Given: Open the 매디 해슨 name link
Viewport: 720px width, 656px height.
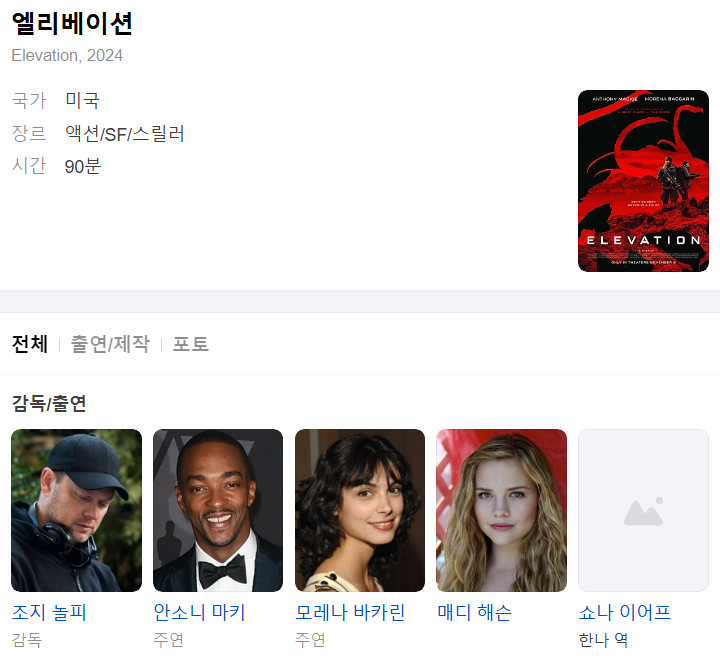Looking at the screenshot, I should (474, 612).
